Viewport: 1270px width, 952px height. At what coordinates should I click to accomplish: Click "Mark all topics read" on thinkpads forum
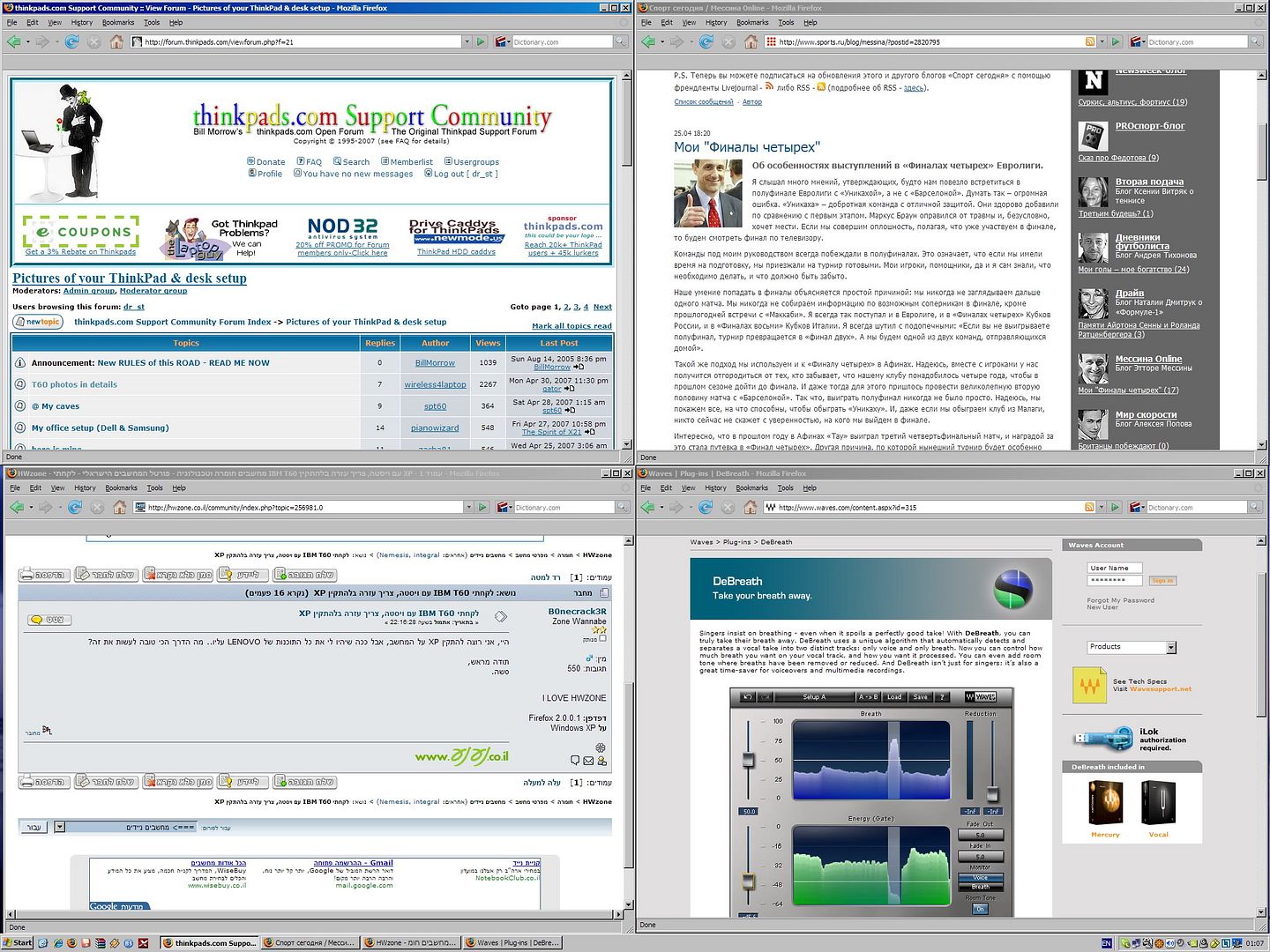tap(571, 326)
